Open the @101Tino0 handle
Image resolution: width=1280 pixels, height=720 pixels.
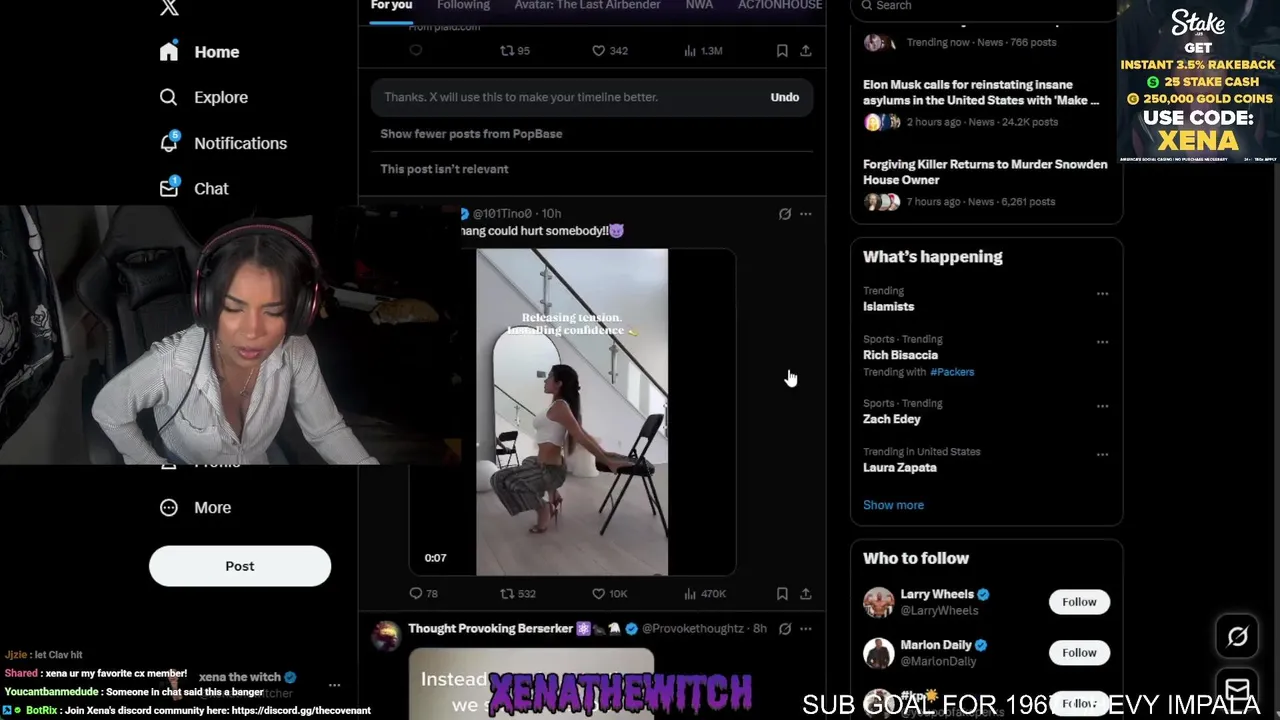[502, 213]
